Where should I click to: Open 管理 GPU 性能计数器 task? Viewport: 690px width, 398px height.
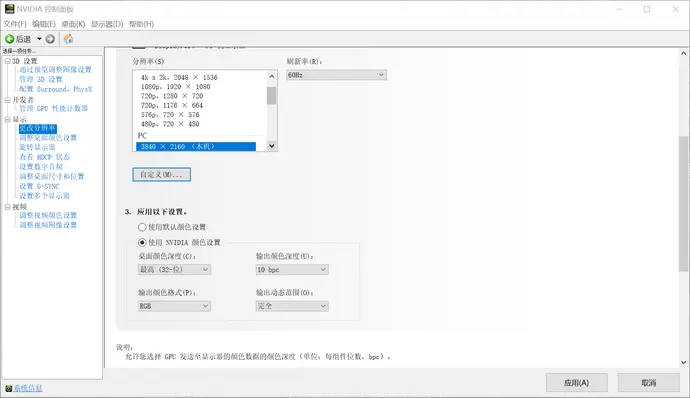53,108
